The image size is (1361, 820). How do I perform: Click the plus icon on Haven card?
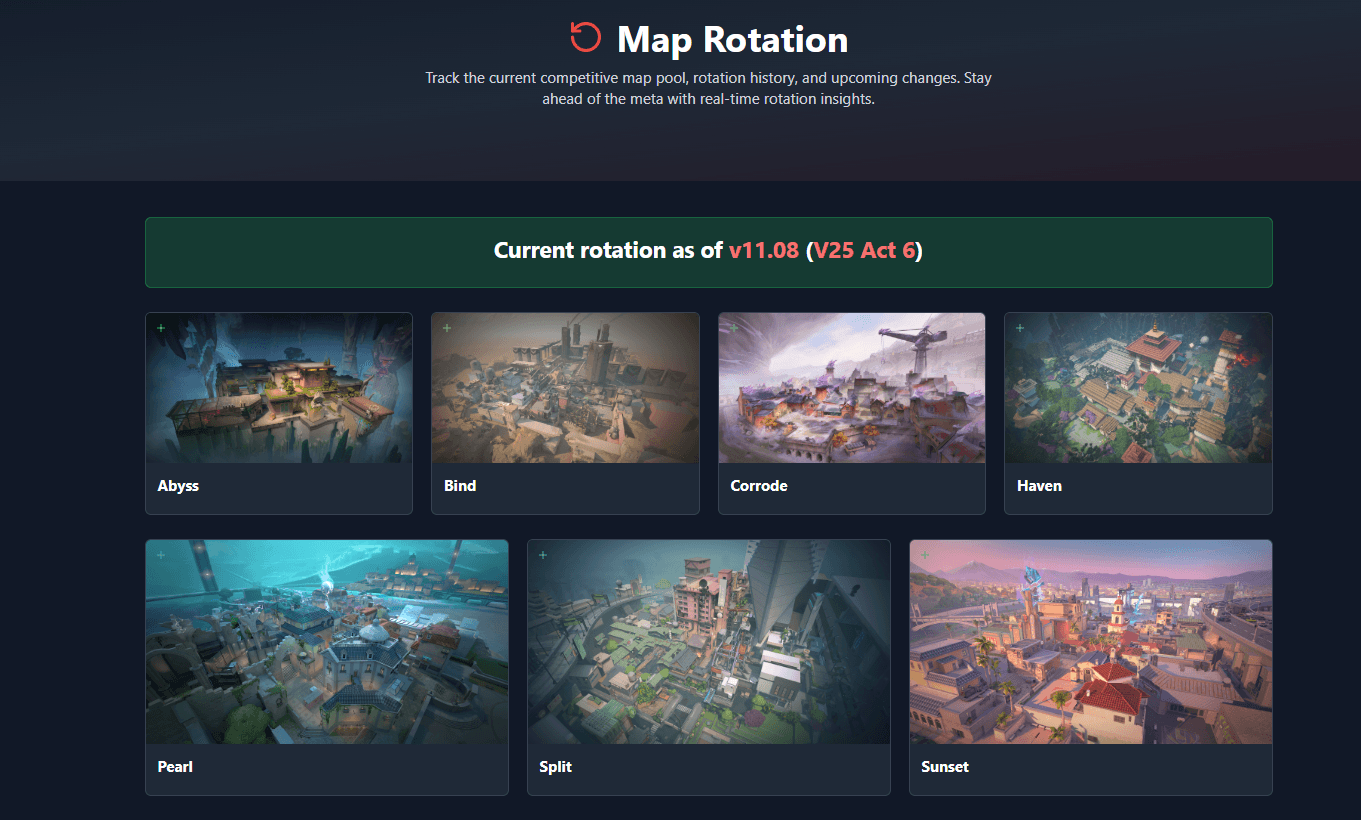(x=1020, y=328)
